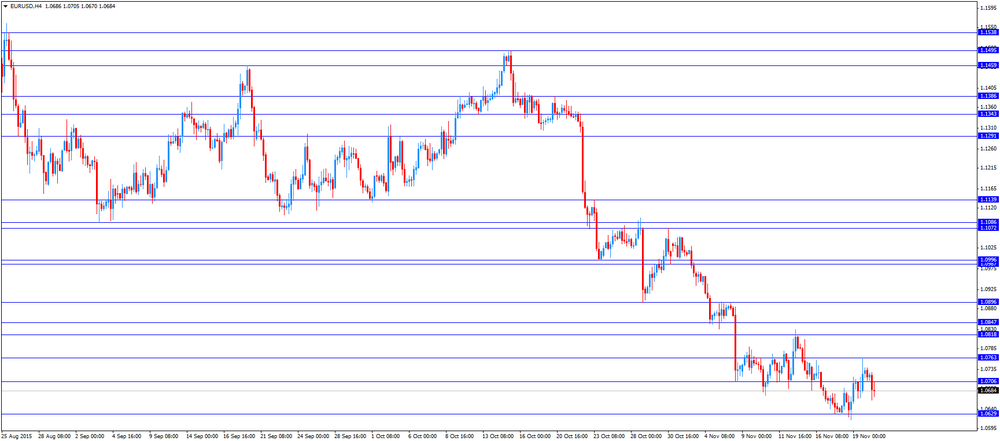1000x441 pixels.
Task: Click the 1.1165 price scale value
Action: tap(988, 189)
